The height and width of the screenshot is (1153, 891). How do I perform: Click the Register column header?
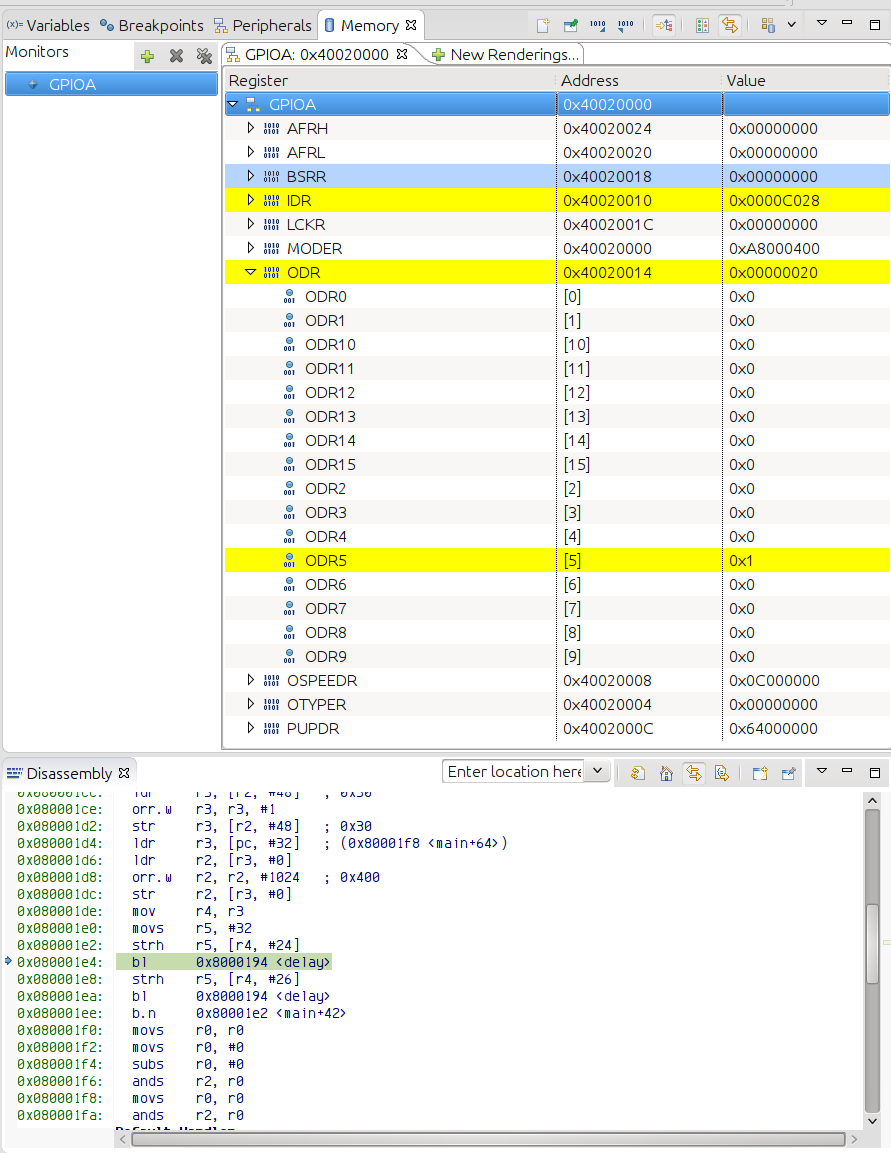[390, 81]
